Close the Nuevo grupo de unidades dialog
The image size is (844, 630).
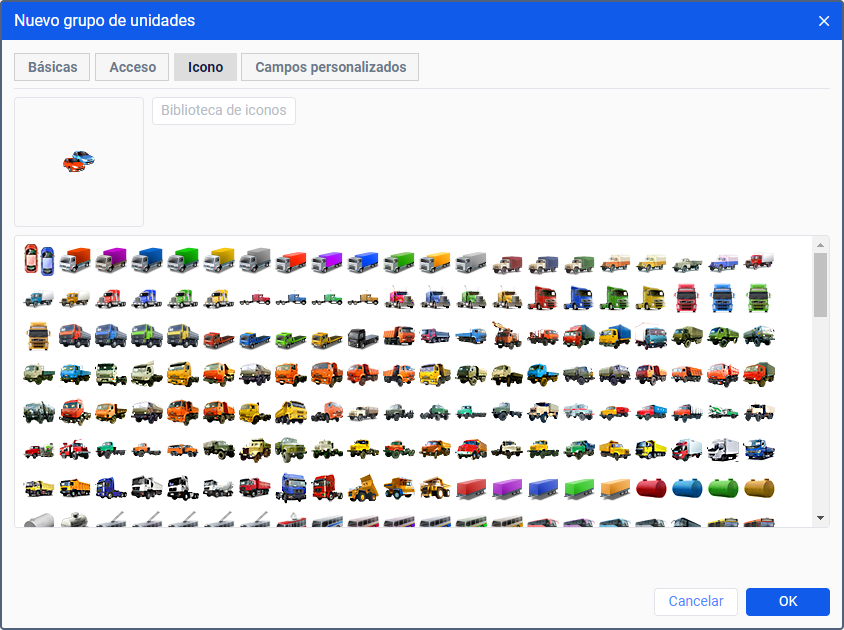[824, 21]
